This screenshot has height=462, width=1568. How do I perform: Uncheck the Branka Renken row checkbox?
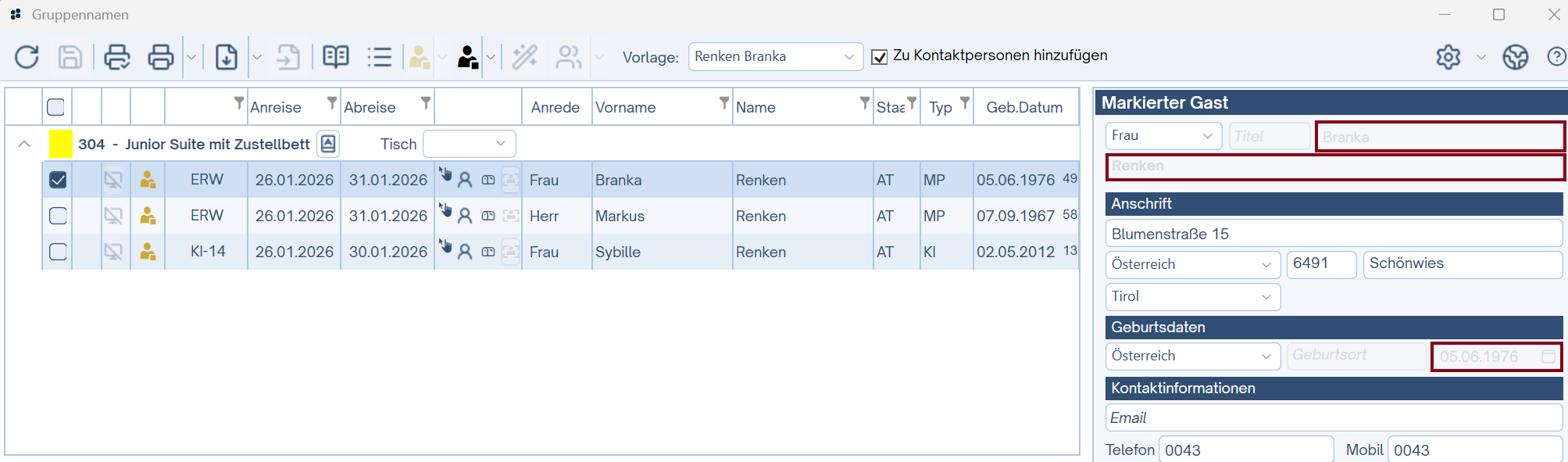pyautogui.click(x=58, y=180)
